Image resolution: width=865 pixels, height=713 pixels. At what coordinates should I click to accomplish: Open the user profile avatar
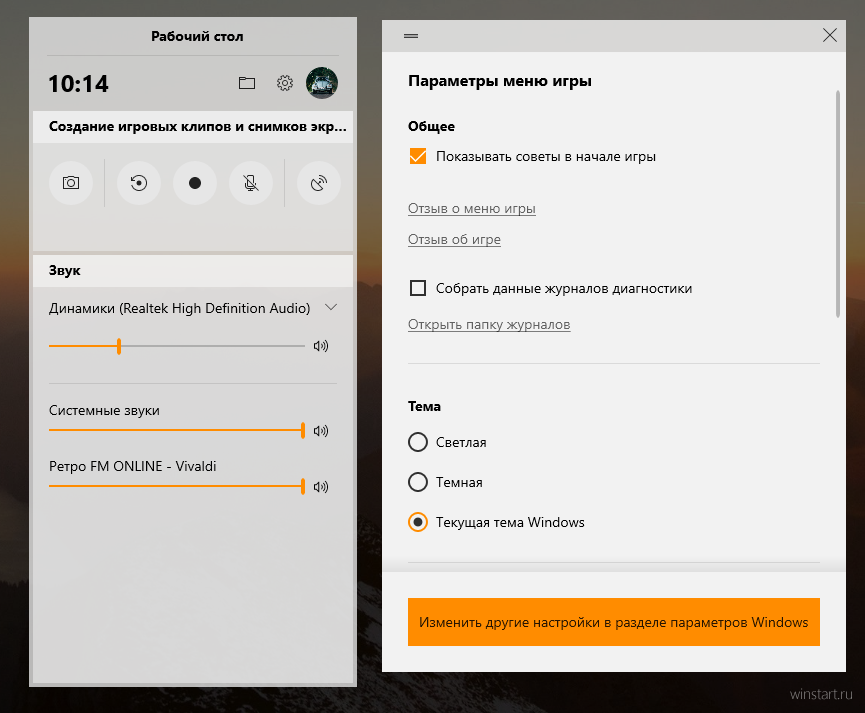click(322, 83)
